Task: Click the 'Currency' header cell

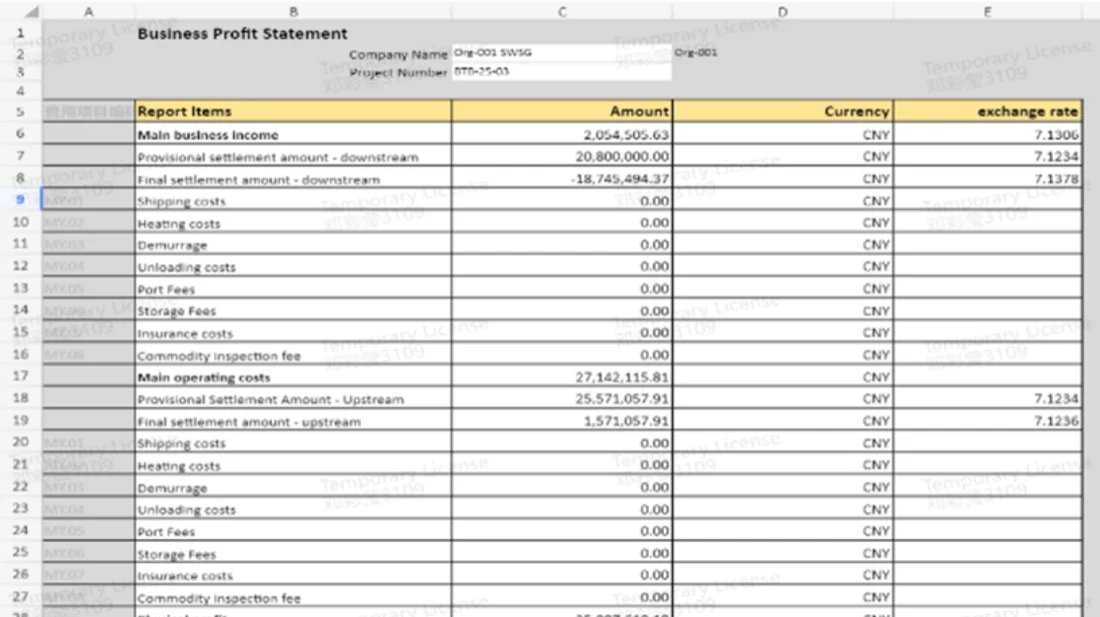Action: click(x=783, y=111)
